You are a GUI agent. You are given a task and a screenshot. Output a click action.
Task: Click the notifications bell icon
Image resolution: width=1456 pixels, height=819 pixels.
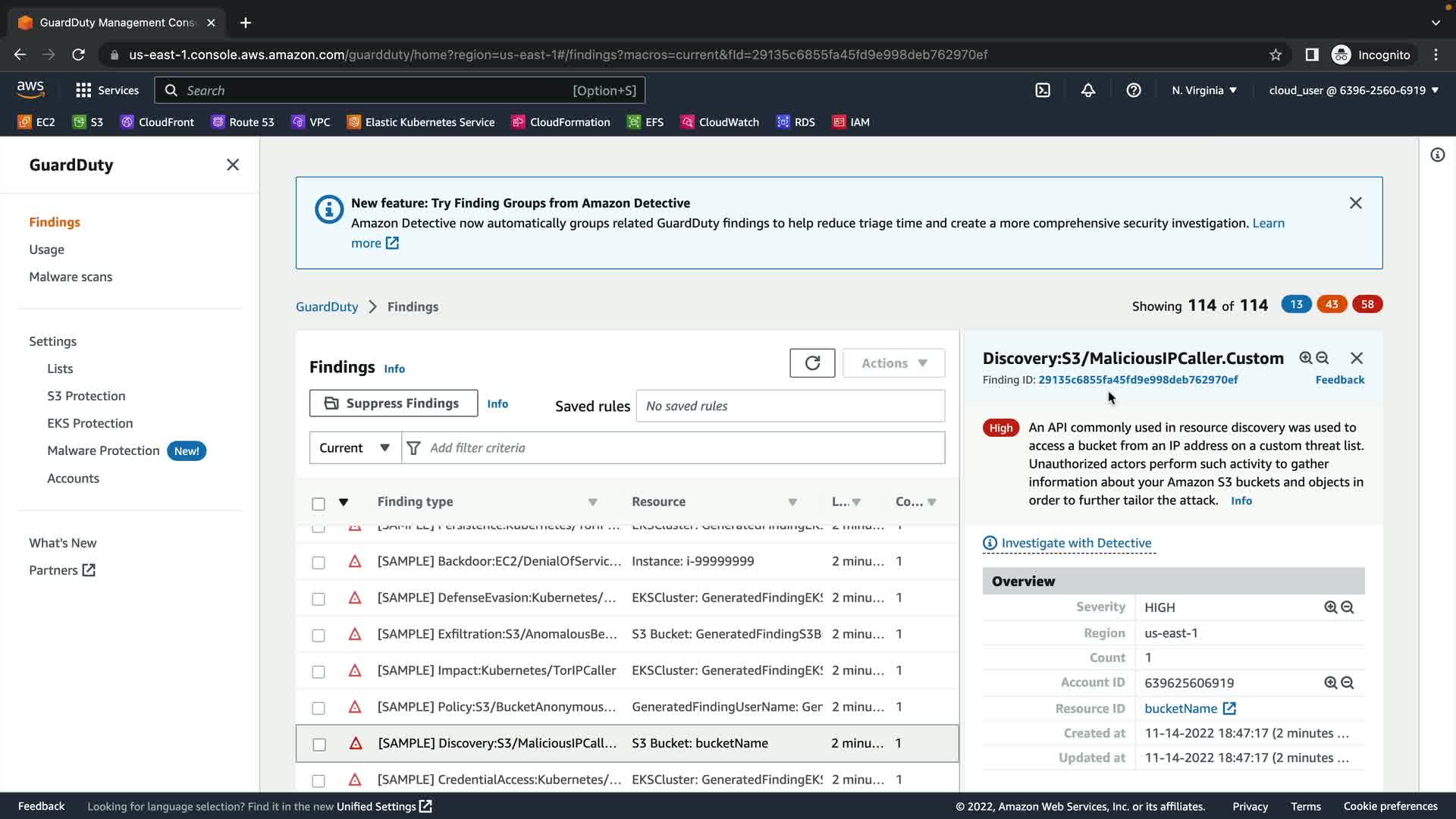click(x=1087, y=90)
